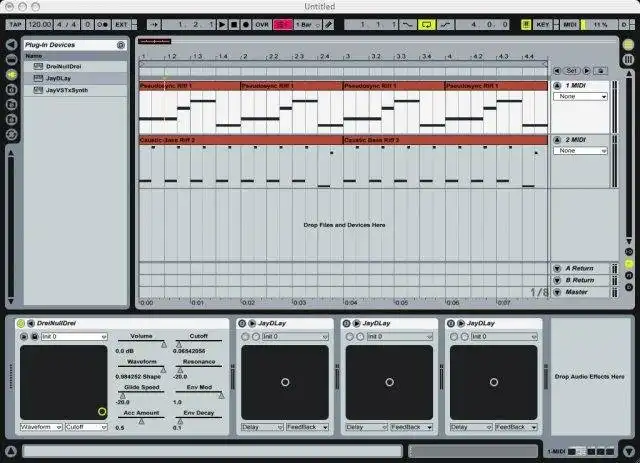Select the second Caustic Bass Riff 2 clip
The width and height of the screenshot is (640, 463).
[x=445, y=140]
